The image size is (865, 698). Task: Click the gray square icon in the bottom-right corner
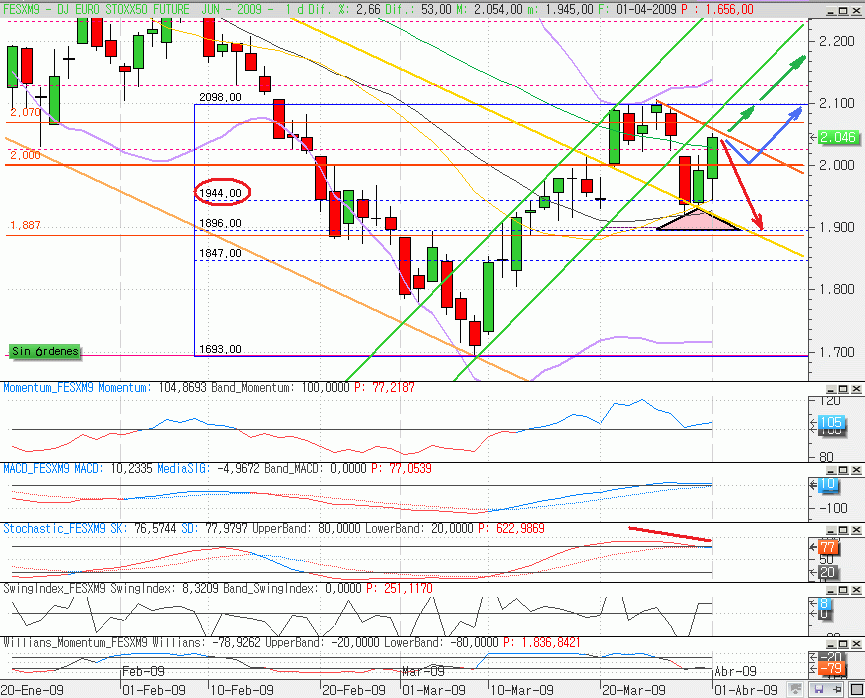click(x=857, y=689)
